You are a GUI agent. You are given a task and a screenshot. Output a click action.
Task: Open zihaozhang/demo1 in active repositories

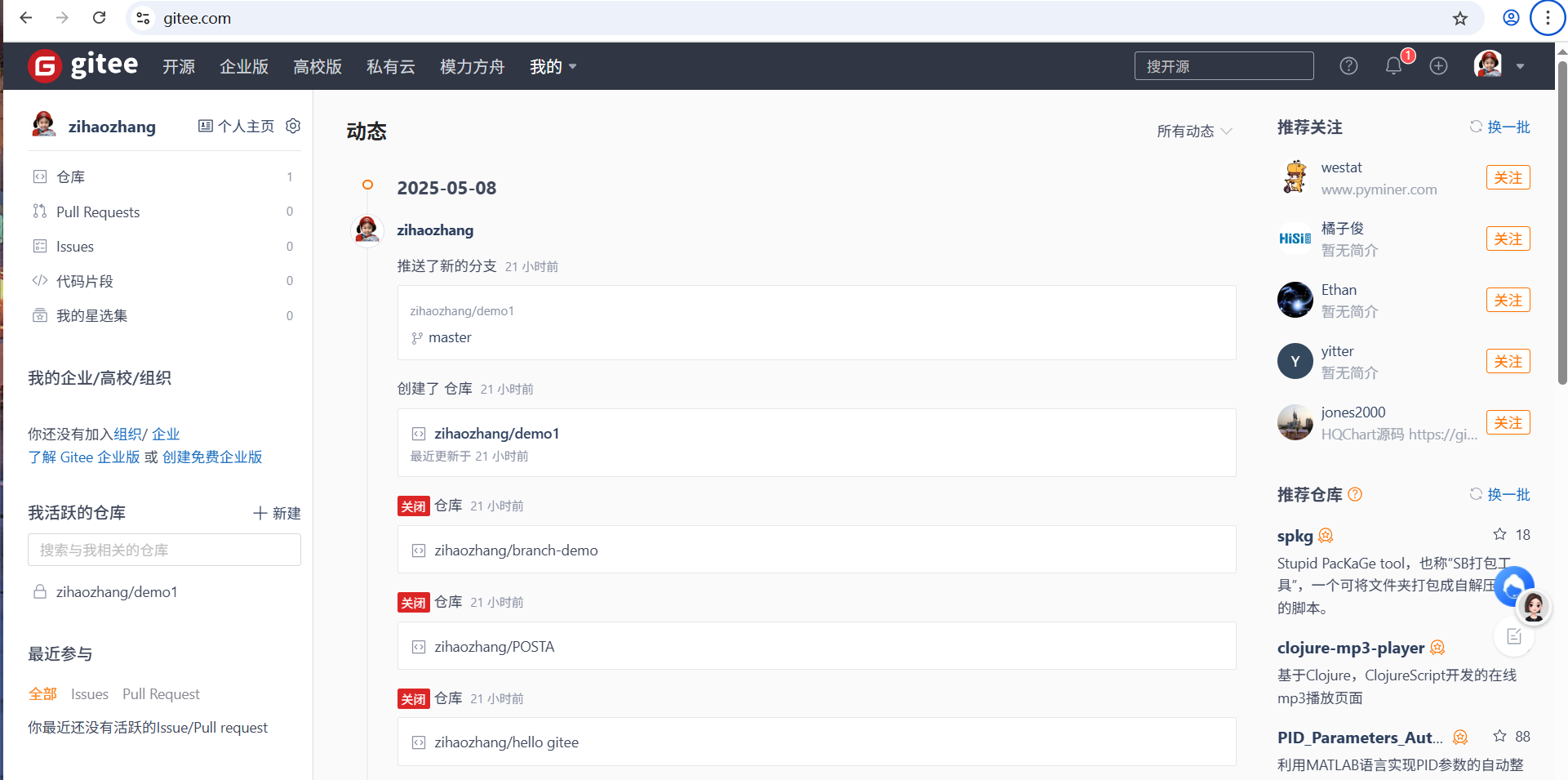[116, 592]
